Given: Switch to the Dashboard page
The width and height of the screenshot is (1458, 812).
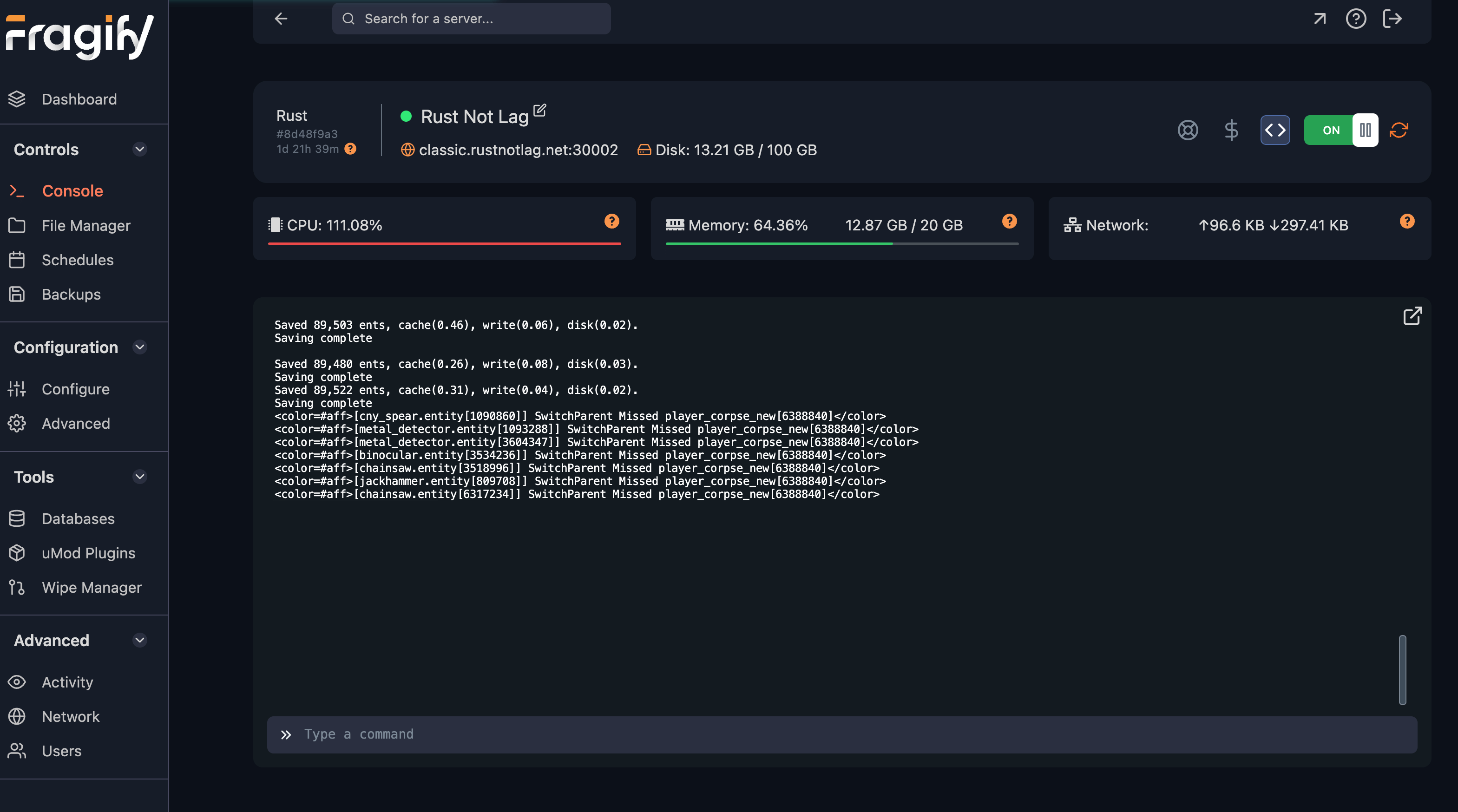Looking at the screenshot, I should coord(79,99).
